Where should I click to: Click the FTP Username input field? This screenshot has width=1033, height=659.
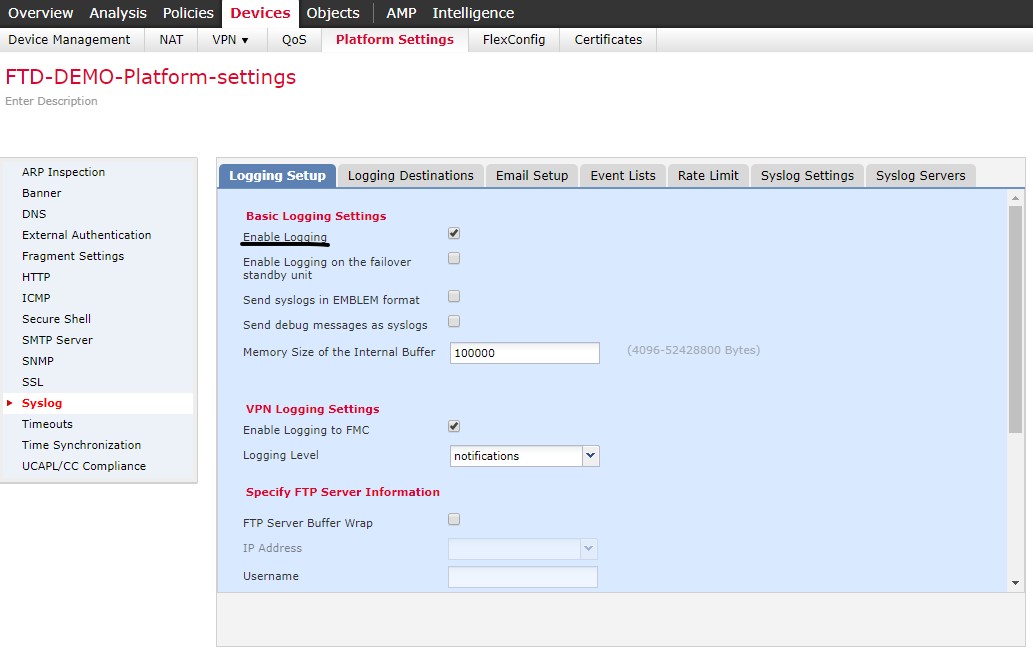(523, 577)
